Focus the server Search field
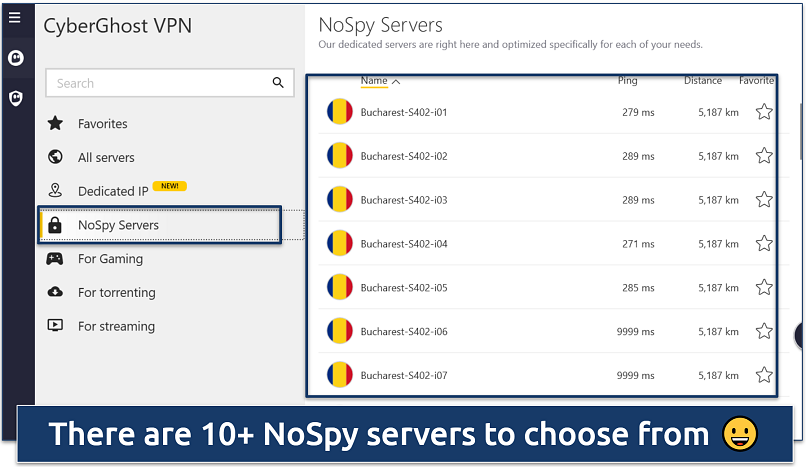Image resolution: width=806 pixels, height=467 pixels. click(x=170, y=83)
